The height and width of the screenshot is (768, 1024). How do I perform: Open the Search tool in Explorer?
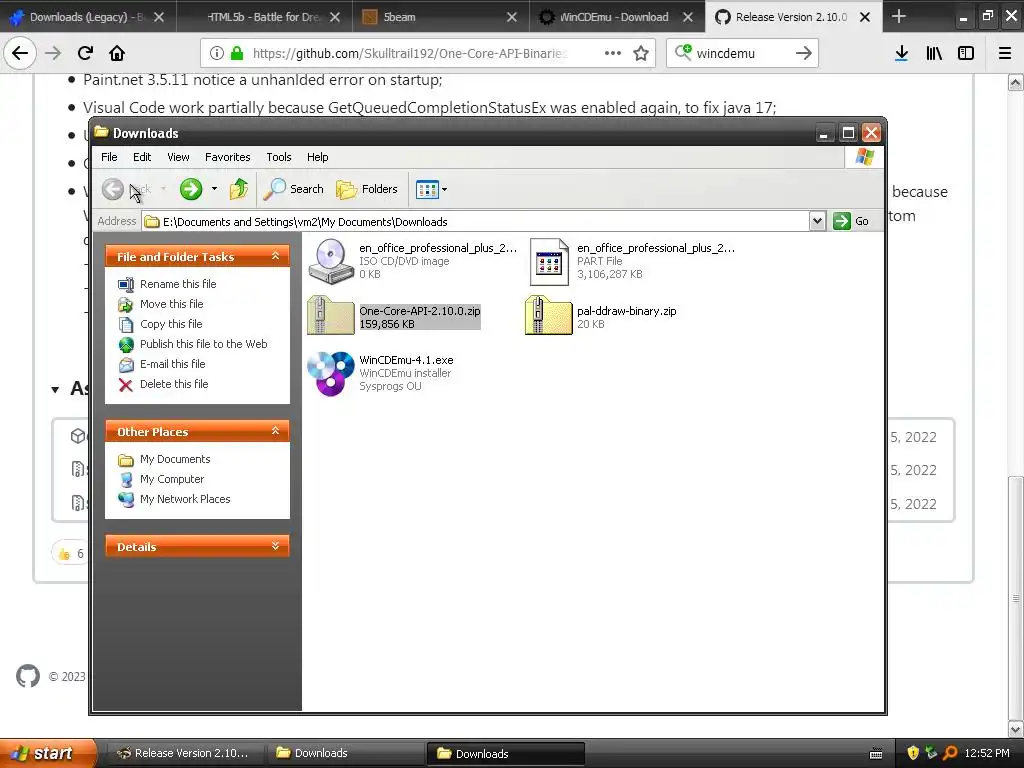(x=294, y=189)
